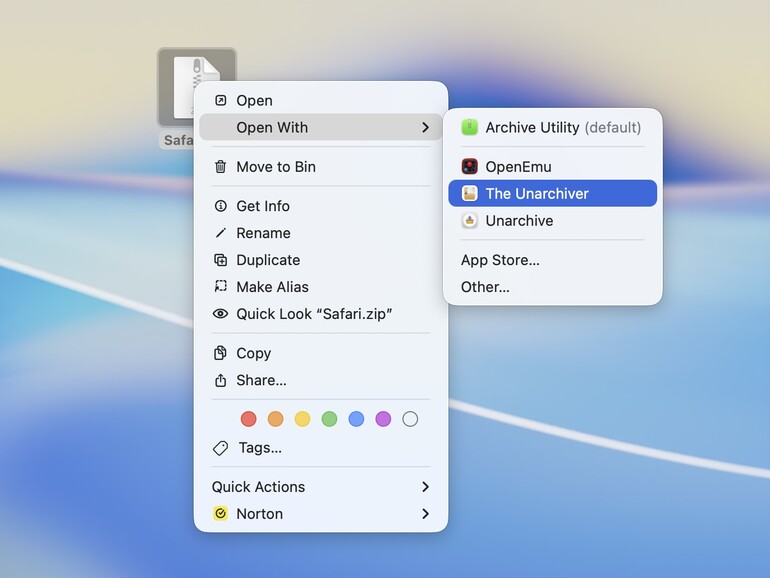Choose Share… from the menu
The height and width of the screenshot is (578, 770).
pyautogui.click(x=321, y=380)
